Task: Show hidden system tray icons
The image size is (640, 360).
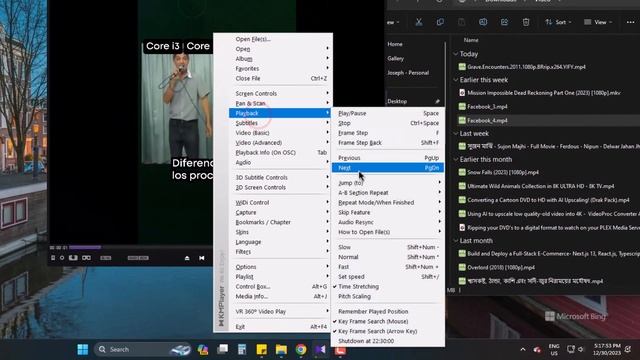Action: pyautogui.click(x=523, y=349)
